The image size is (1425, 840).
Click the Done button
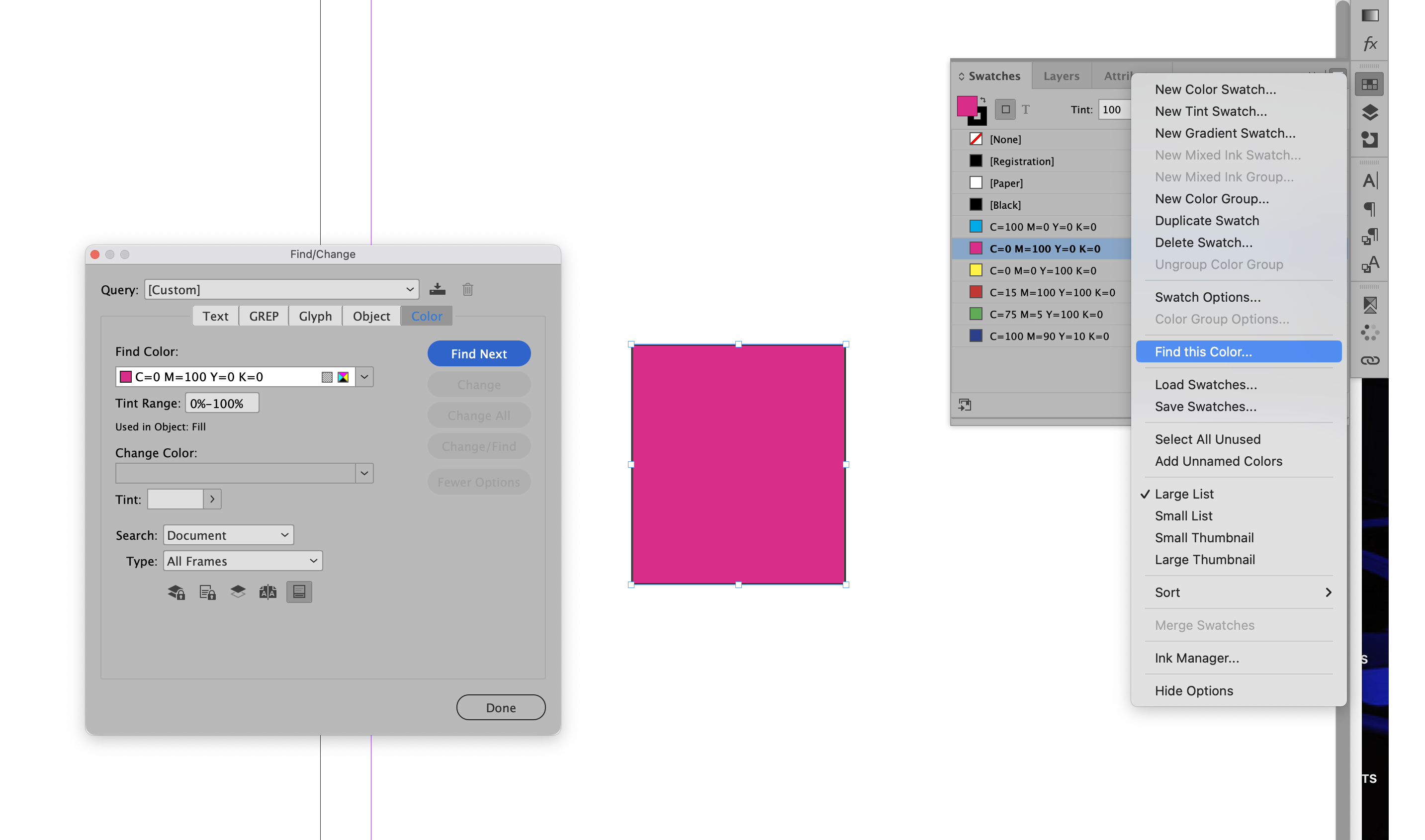click(500, 707)
